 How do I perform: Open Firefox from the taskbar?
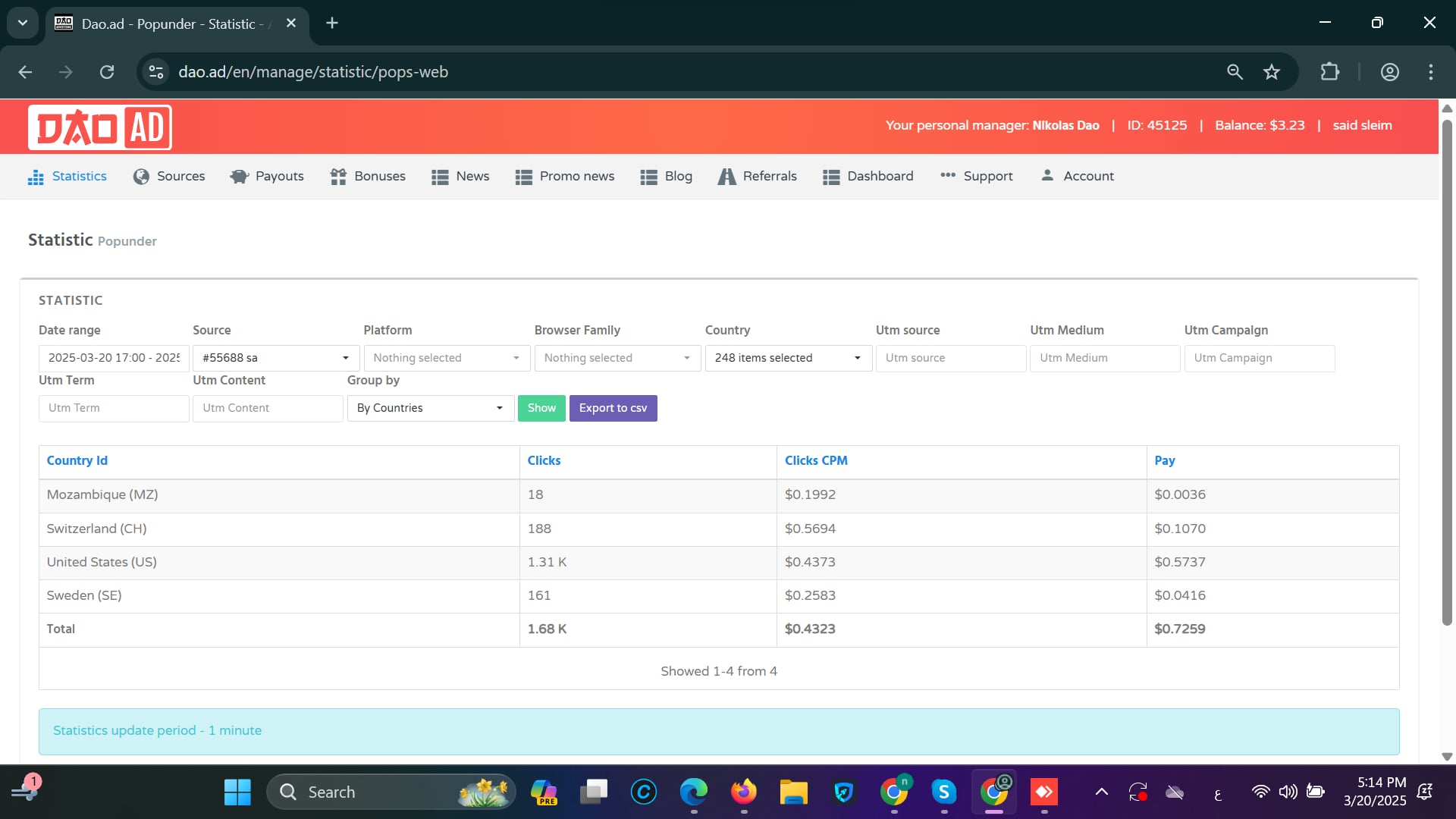(743, 792)
